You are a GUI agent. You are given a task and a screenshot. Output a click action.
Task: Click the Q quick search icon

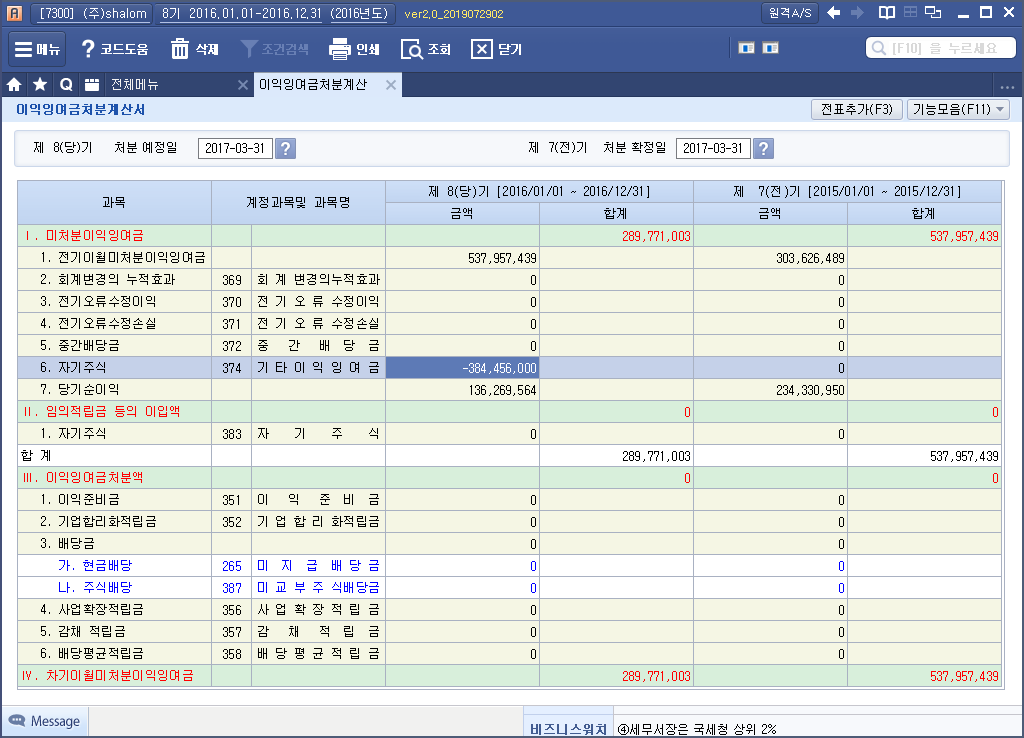tap(66, 85)
